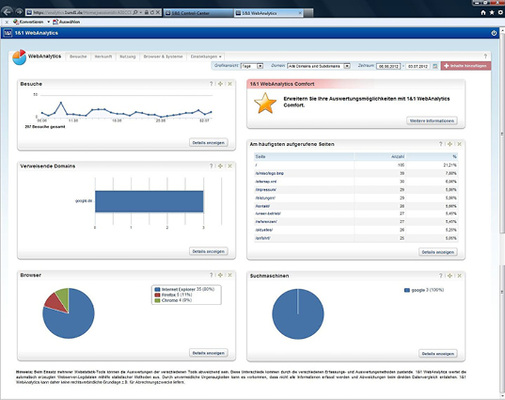Click the power/logout icon in WebAnalytics header
Viewport: 505px width, 400px height.
[x=494, y=33]
